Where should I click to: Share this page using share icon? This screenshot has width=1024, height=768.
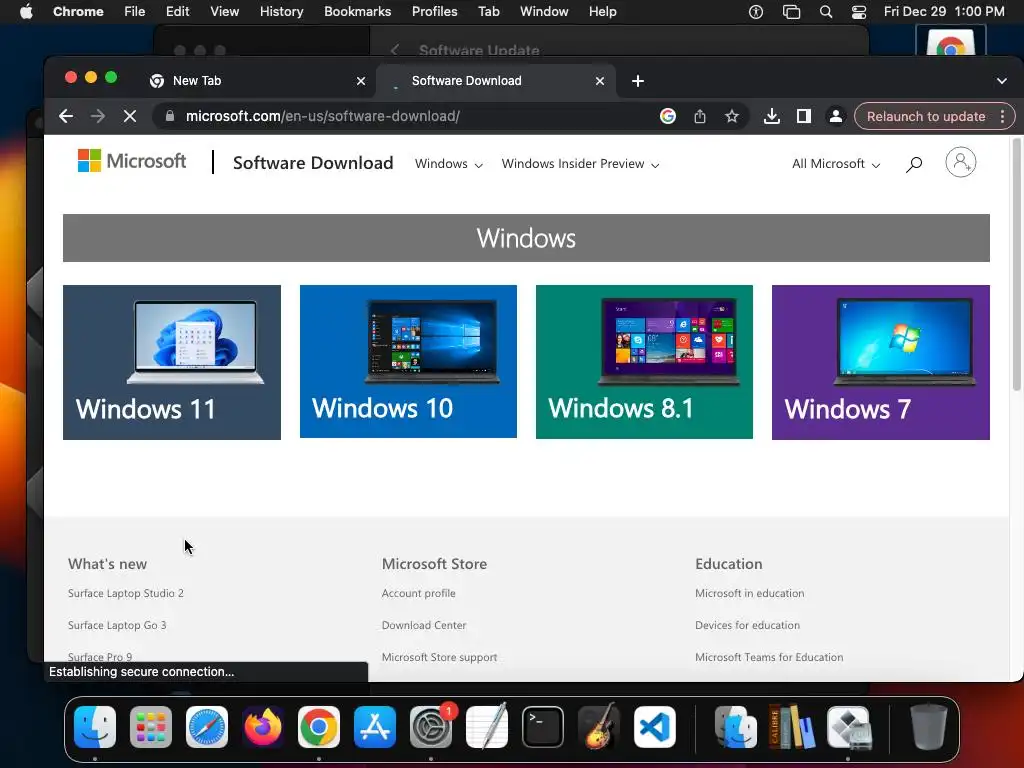click(x=699, y=116)
